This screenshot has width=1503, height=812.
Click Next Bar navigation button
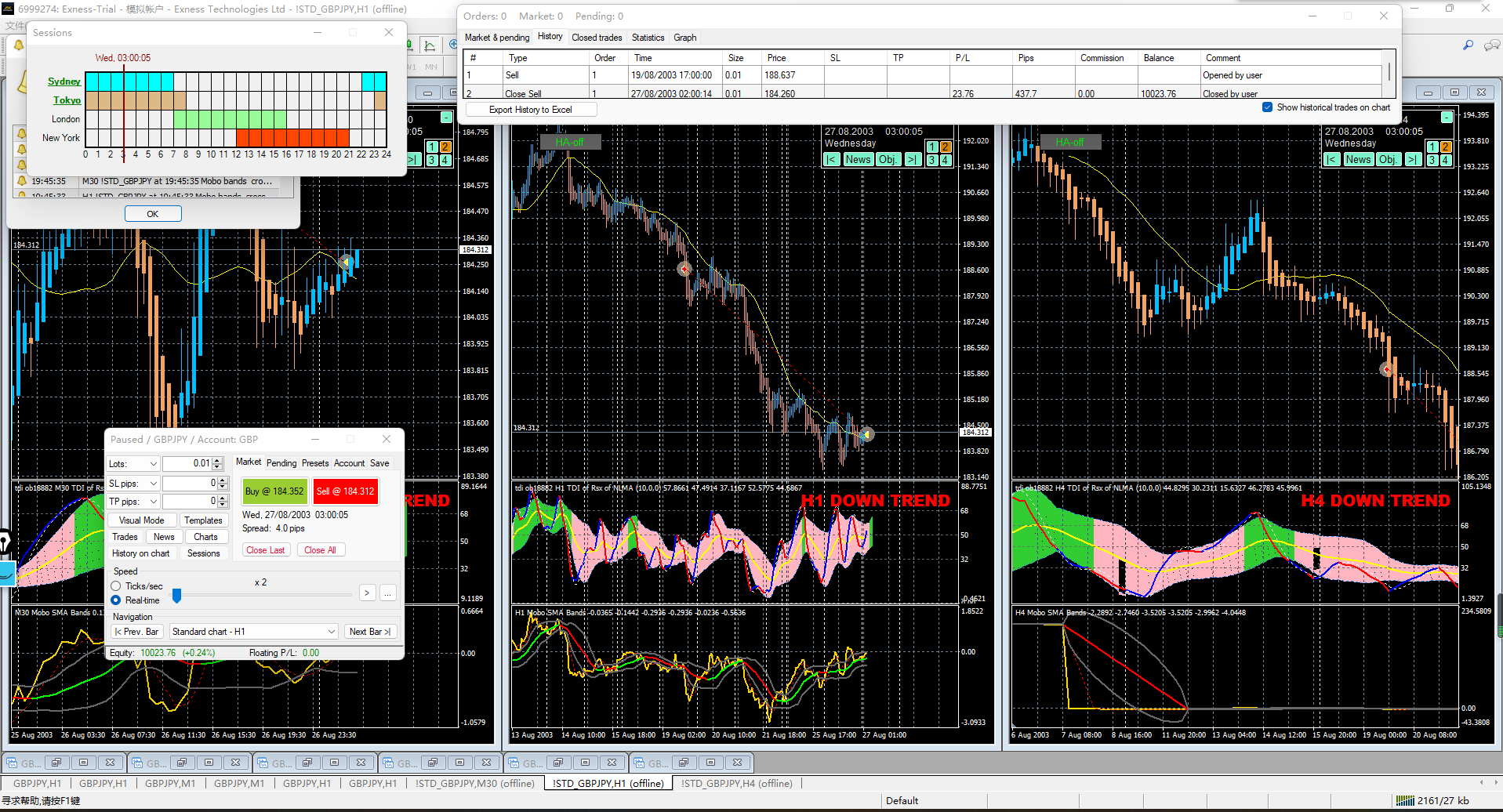pyautogui.click(x=370, y=632)
